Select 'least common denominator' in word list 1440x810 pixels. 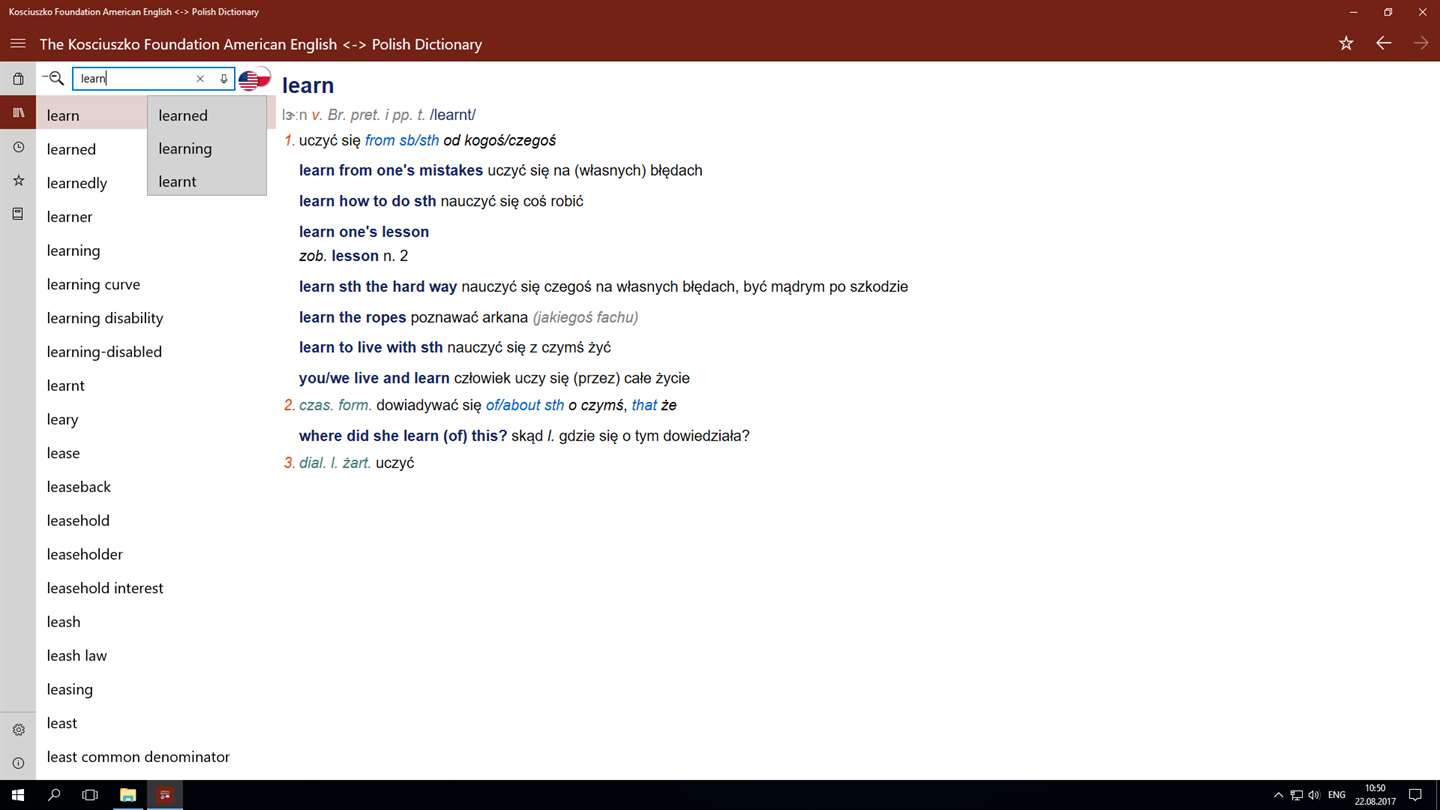pos(155,757)
